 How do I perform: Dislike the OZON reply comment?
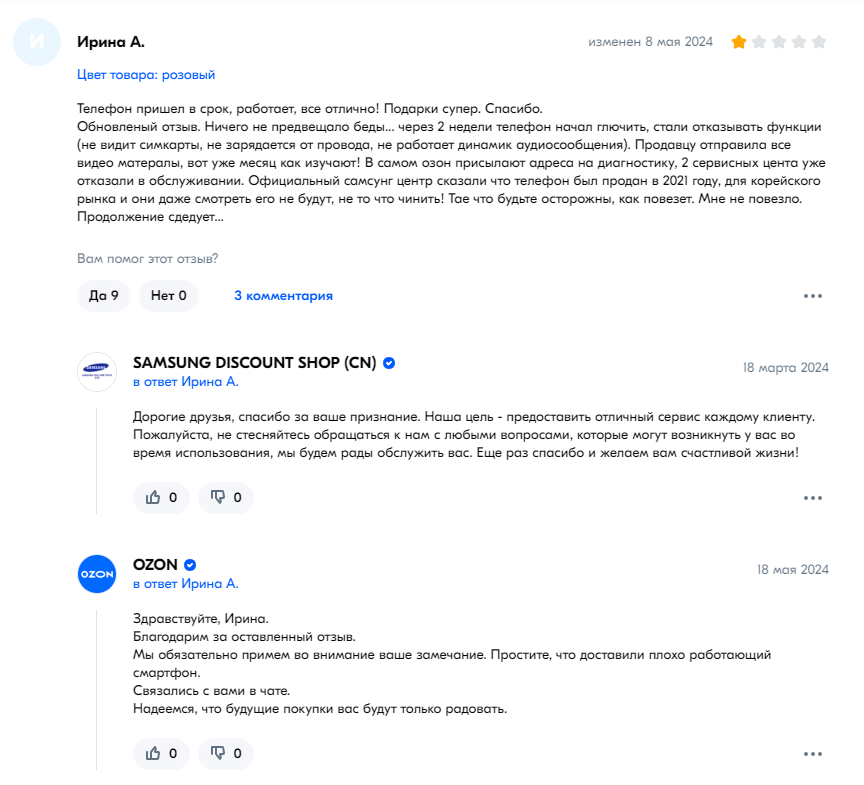[x=226, y=753]
